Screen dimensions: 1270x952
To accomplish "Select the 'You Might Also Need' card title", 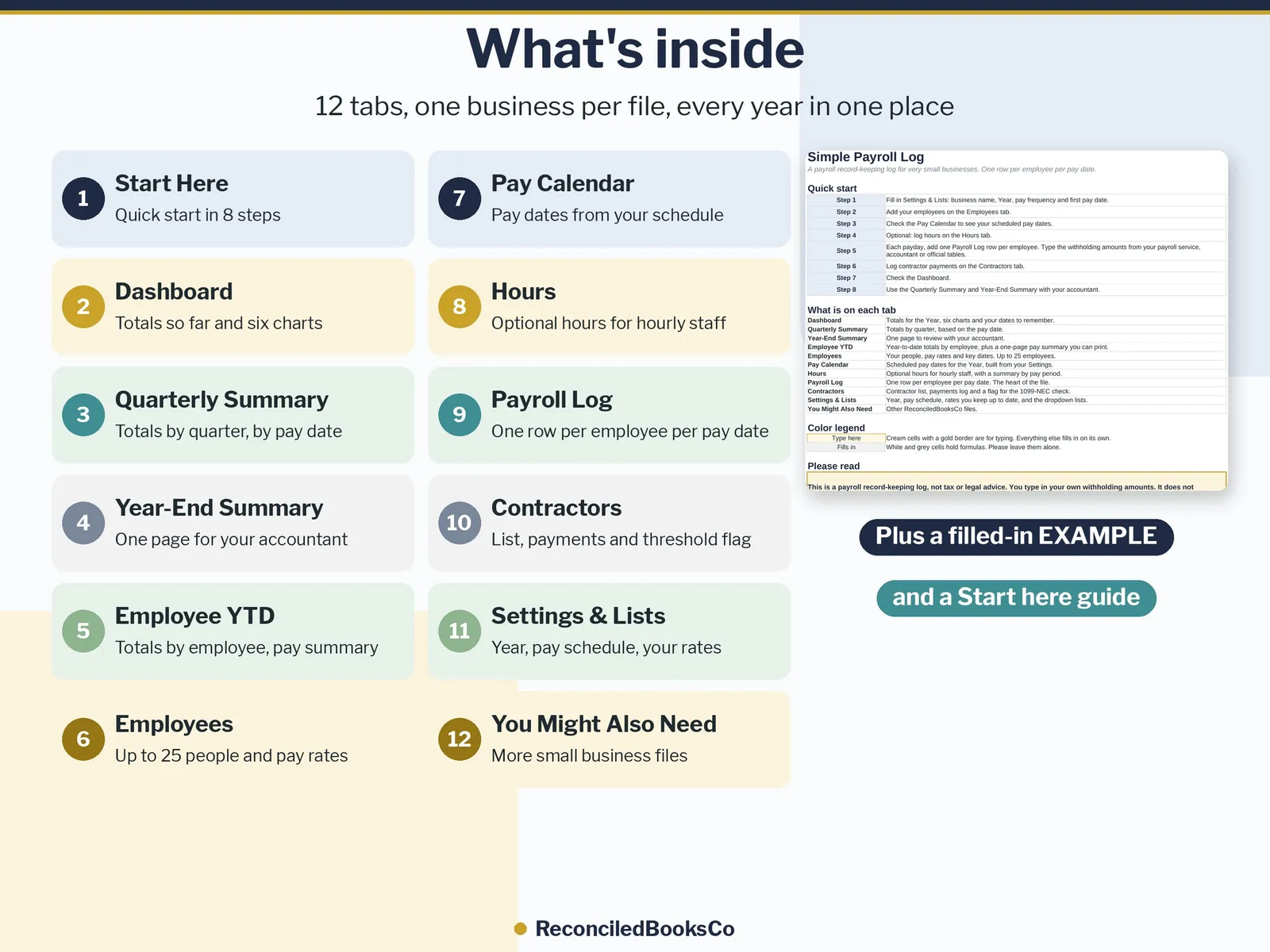I will click(604, 724).
